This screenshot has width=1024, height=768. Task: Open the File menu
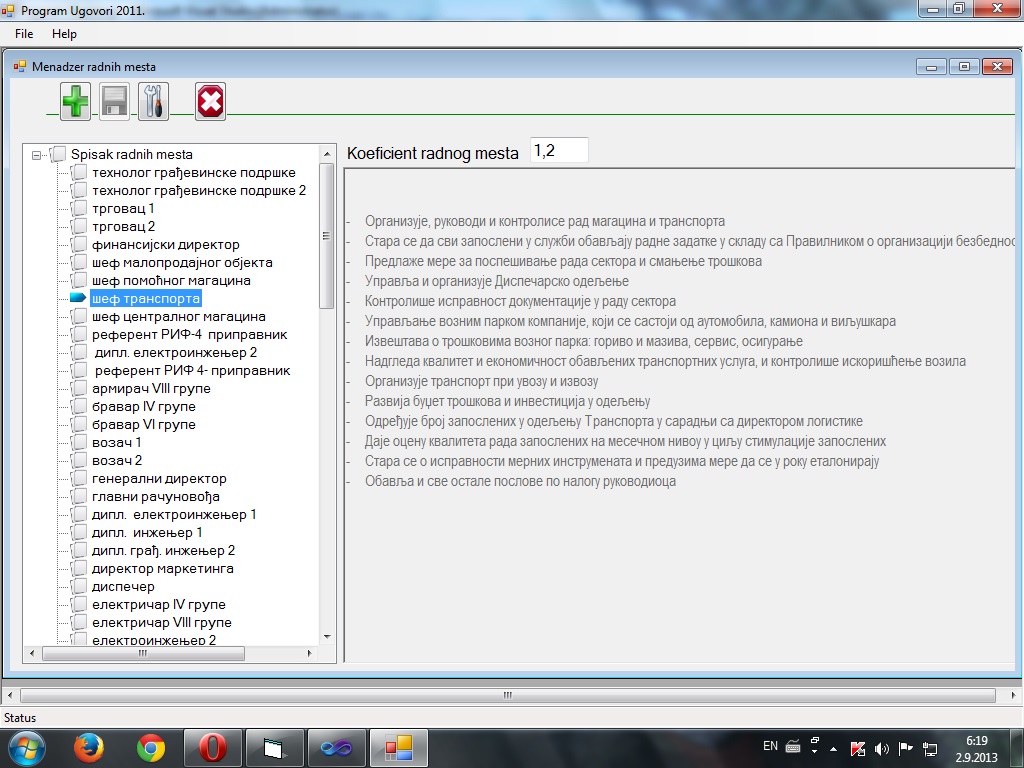pos(24,34)
